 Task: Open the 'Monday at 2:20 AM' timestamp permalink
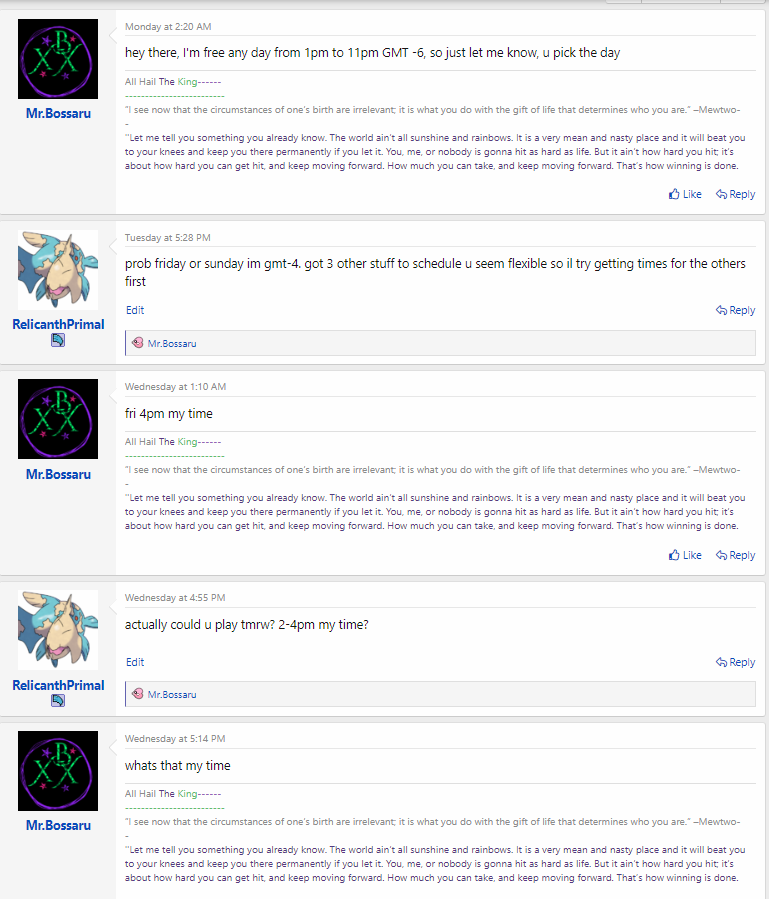pos(168,27)
